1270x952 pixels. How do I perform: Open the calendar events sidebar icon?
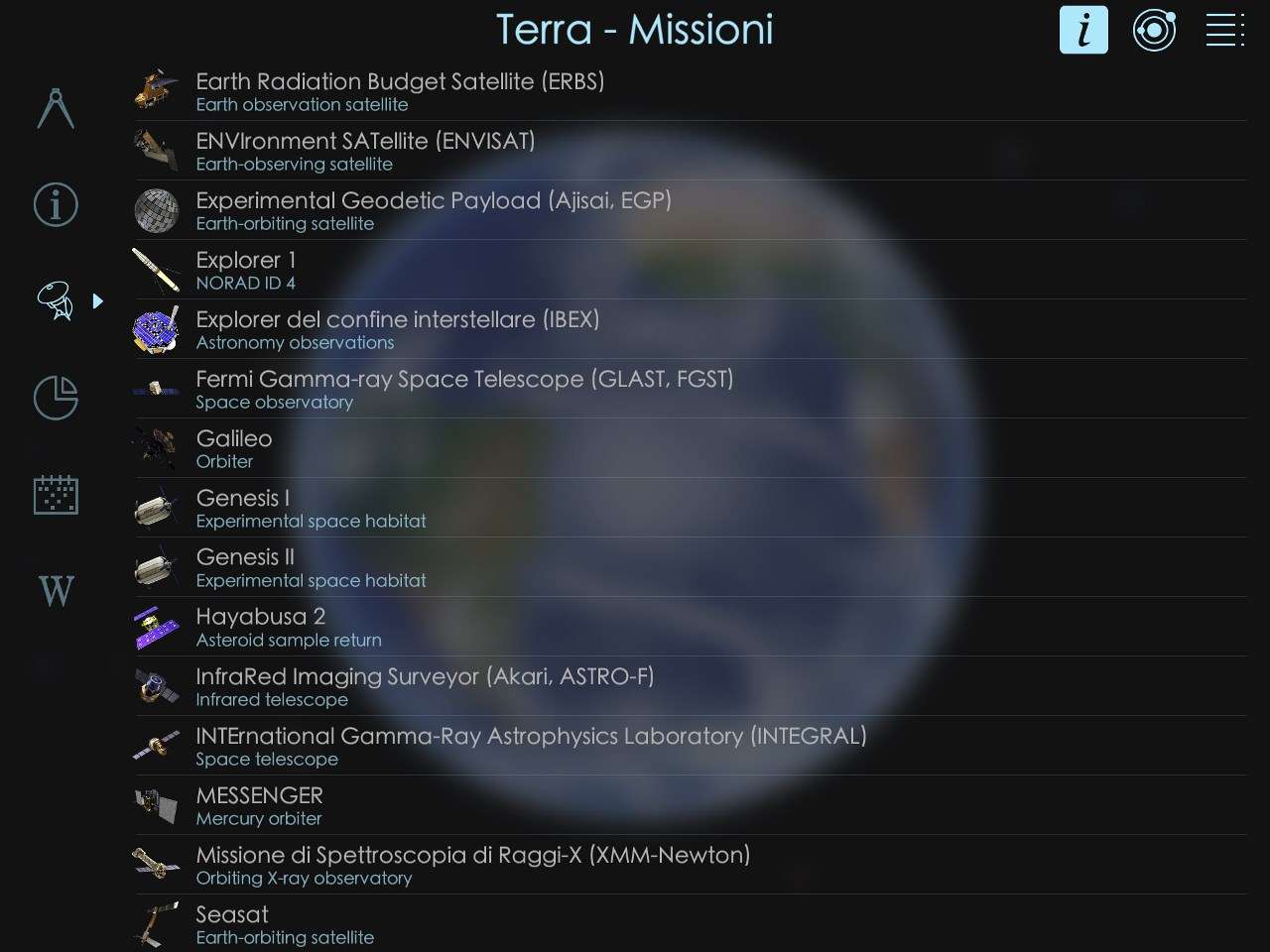56,495
